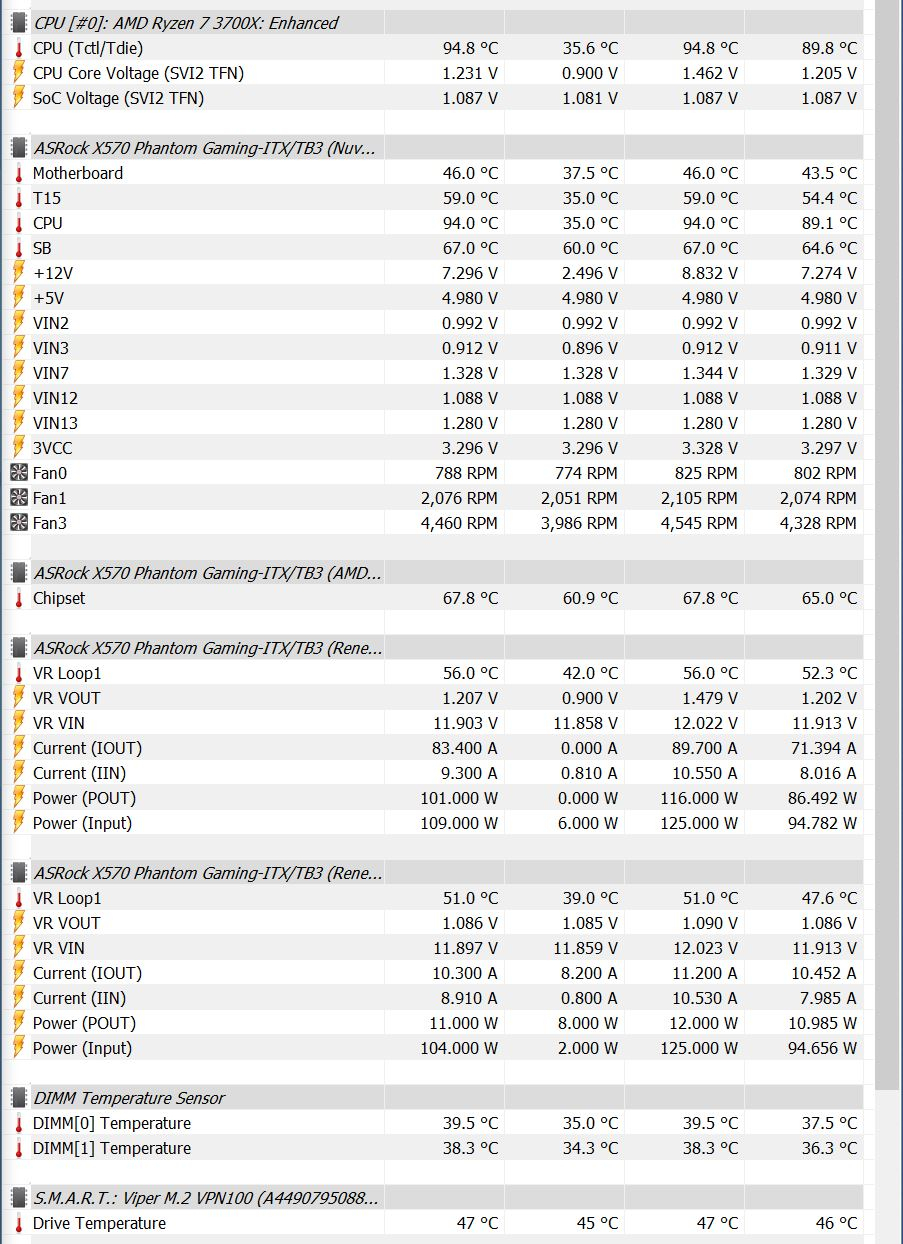Screen dimensions: 903x1244
Task: Select the 'Drive Temperature' label
Action: (99, 1222)
